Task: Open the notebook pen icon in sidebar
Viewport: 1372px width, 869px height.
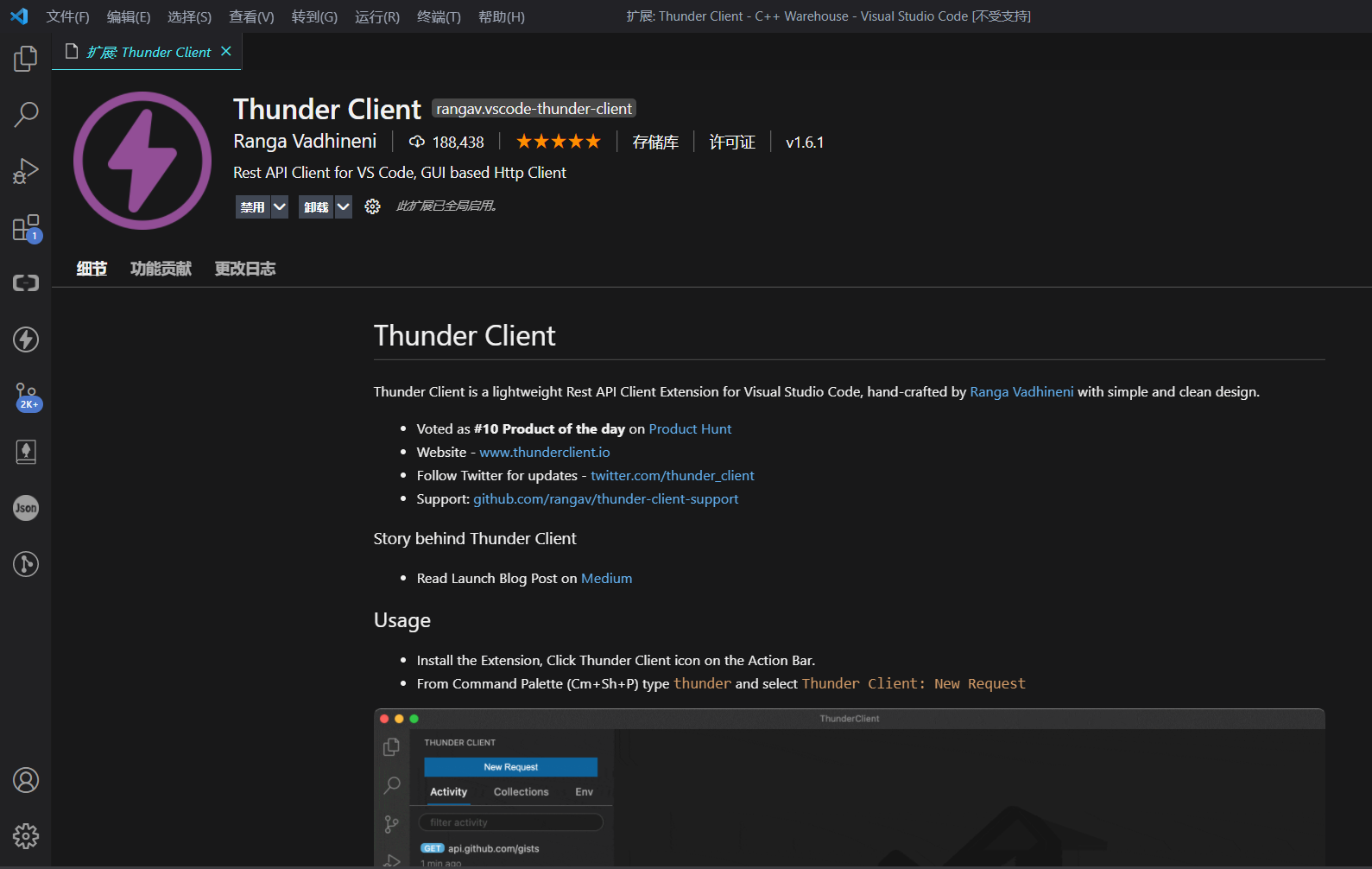Action: pos(26,452)
